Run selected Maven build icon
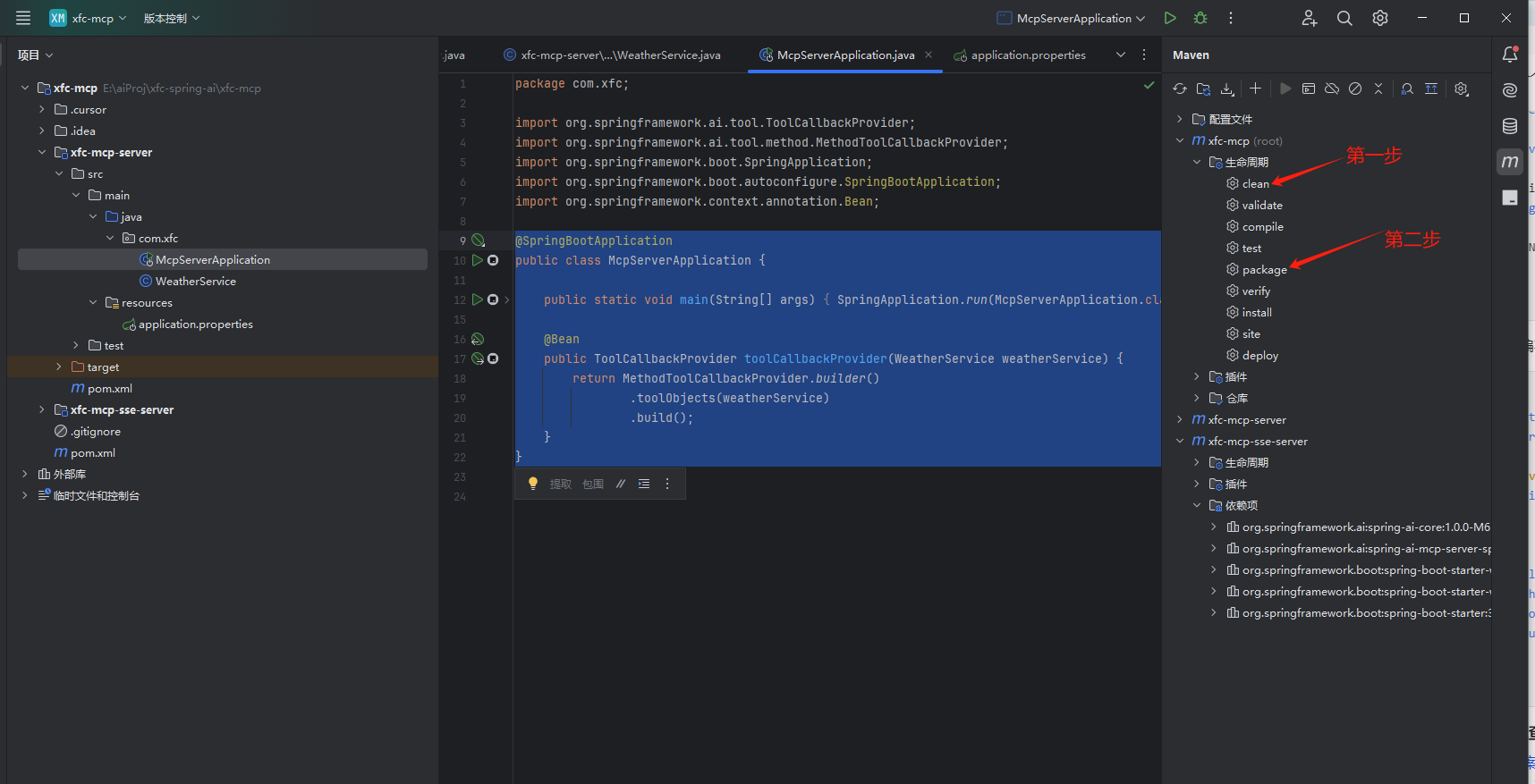Image resolution: width=1535 pixels, height=784 pixels. 1285,89
